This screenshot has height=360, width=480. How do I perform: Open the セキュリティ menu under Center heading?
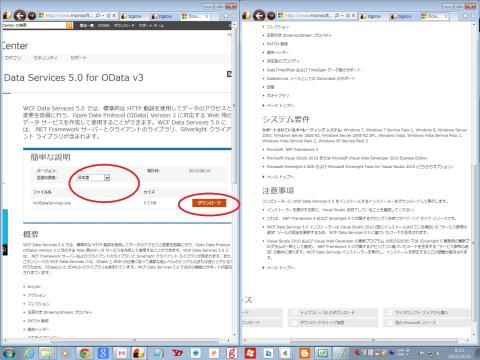click(45, 58)
